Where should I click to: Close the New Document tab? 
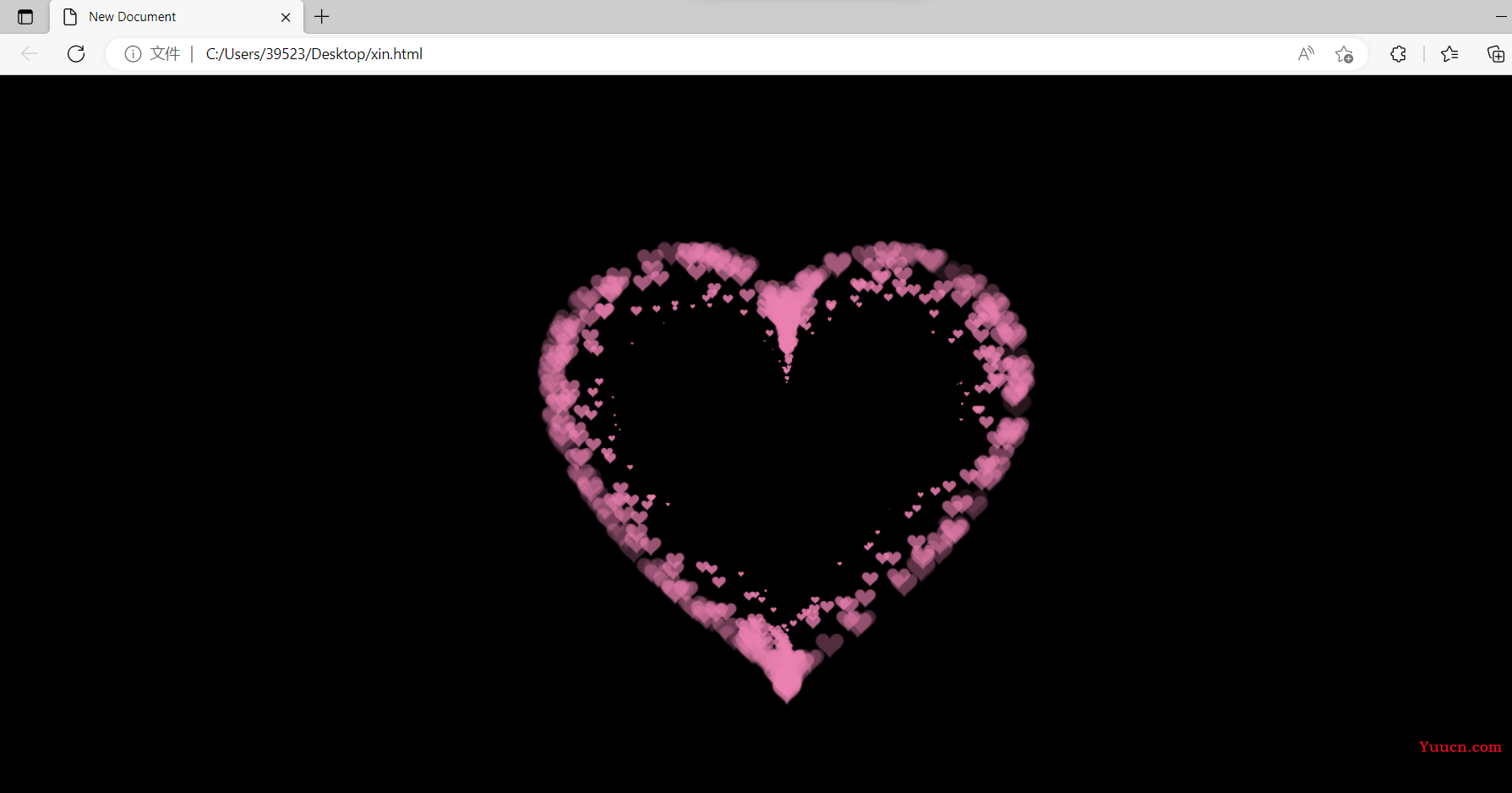pyautogui.click(x=286, y=17)
